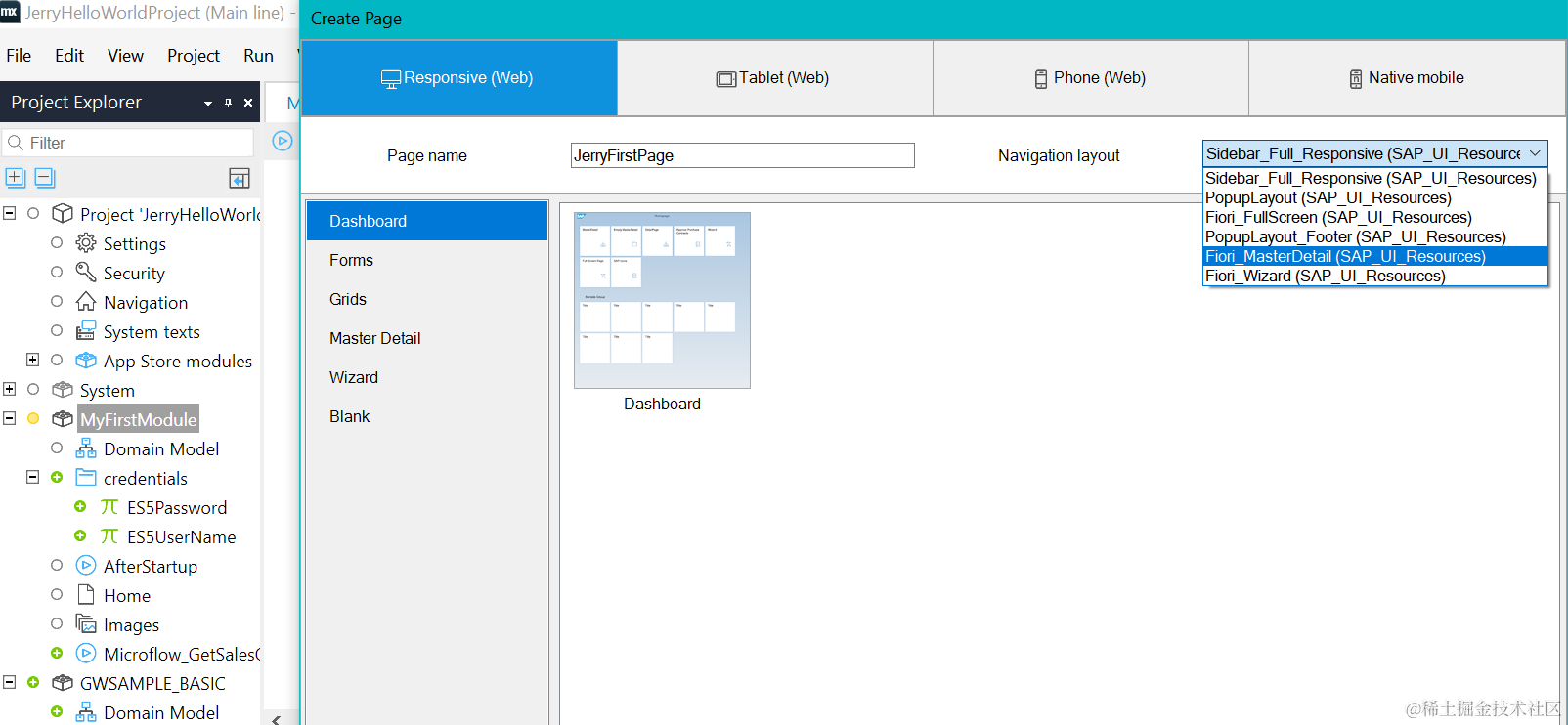Choose PopupLayout_Footer from the layout list

[1375, 236]
